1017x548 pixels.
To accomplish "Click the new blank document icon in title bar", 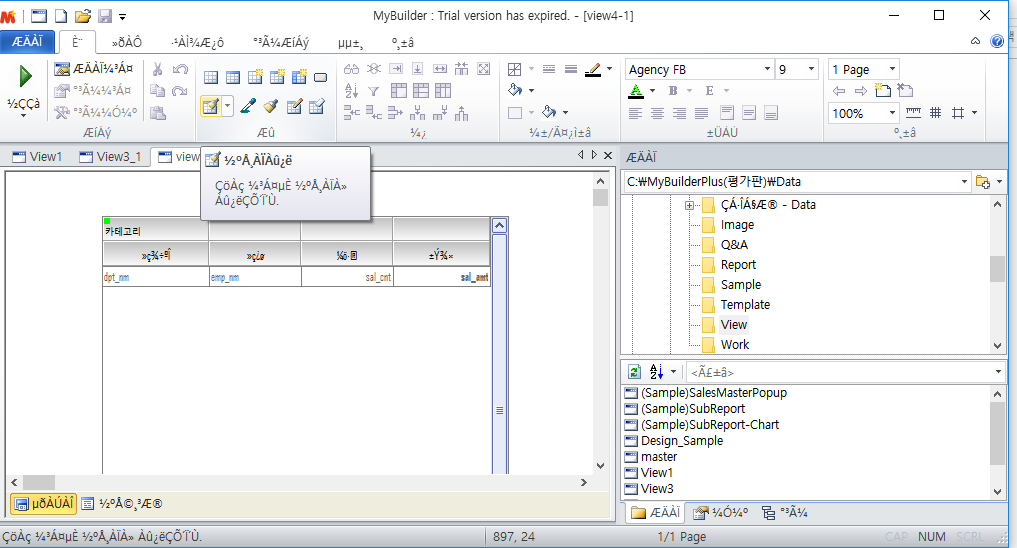I will pyautogui.click(x=60, y=16).
